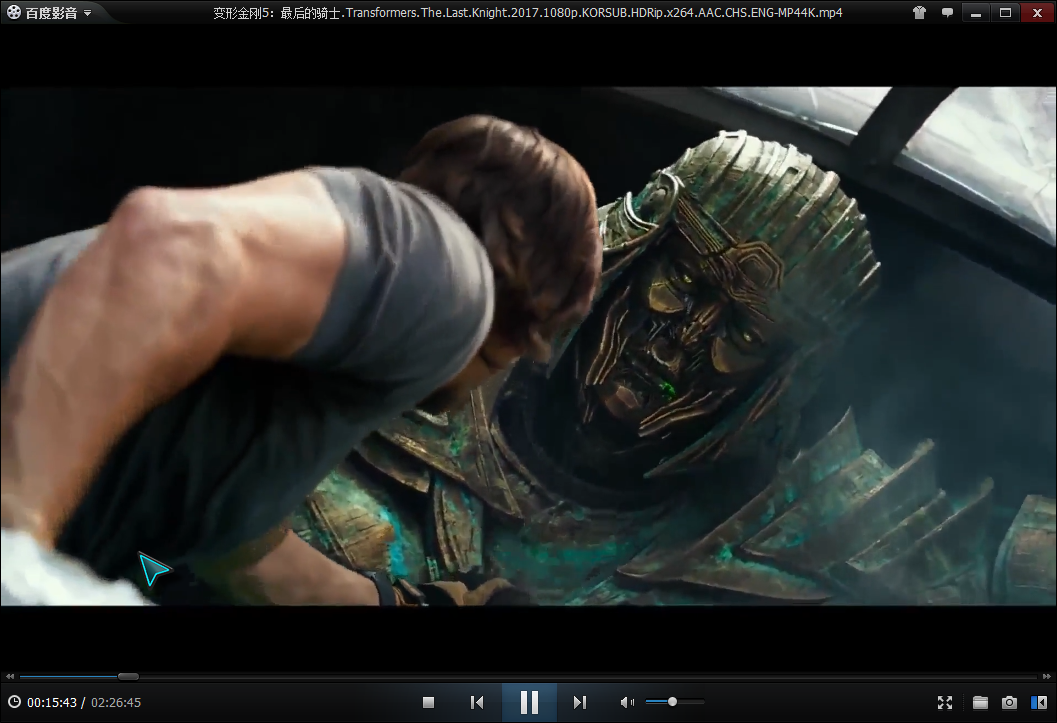Take a screenshot with the camera icon
The width and height of the screenshot is (1057, 723).
pos(1009,702)
